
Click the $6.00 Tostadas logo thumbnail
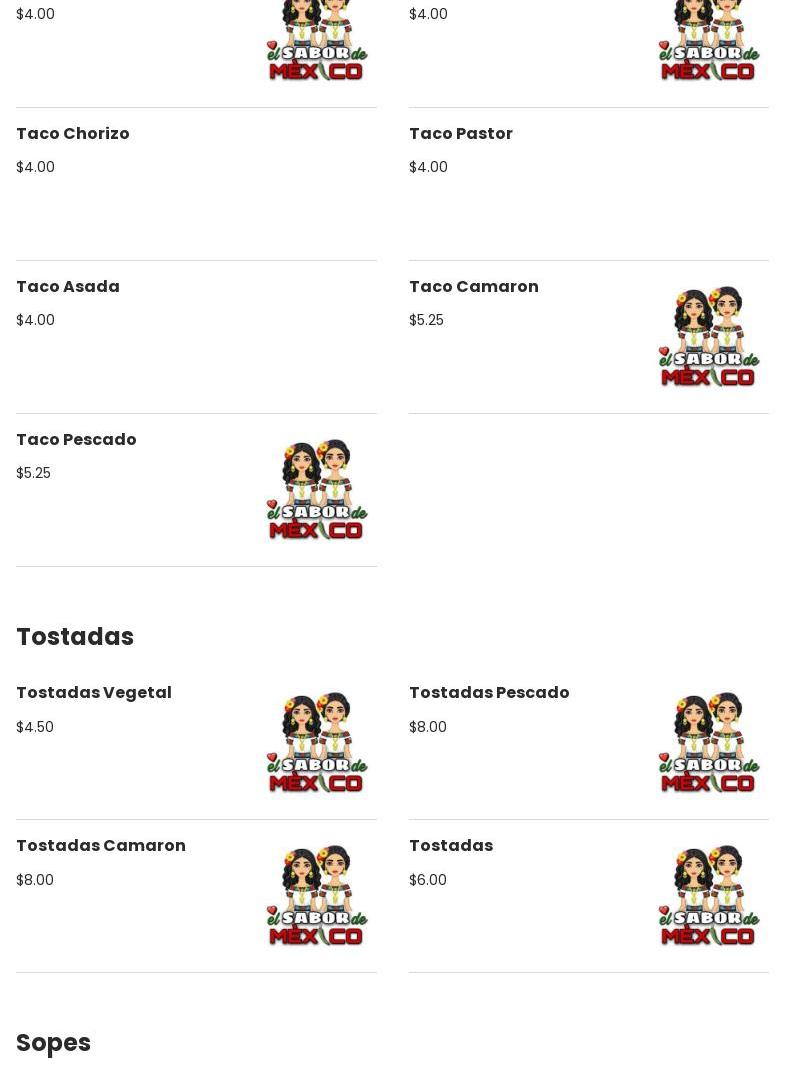[709, 896]
